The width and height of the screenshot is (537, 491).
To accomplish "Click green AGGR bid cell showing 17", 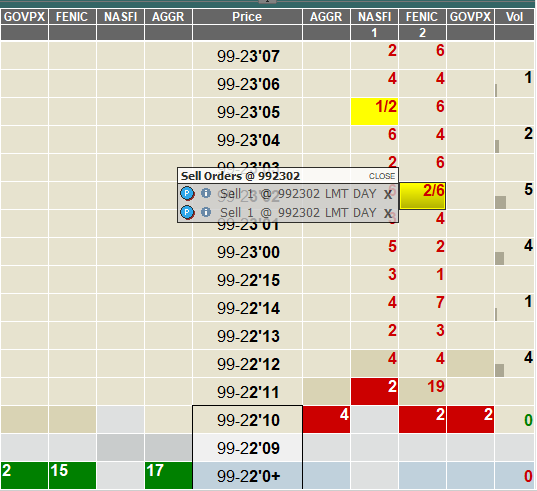I will click(168, 475).
